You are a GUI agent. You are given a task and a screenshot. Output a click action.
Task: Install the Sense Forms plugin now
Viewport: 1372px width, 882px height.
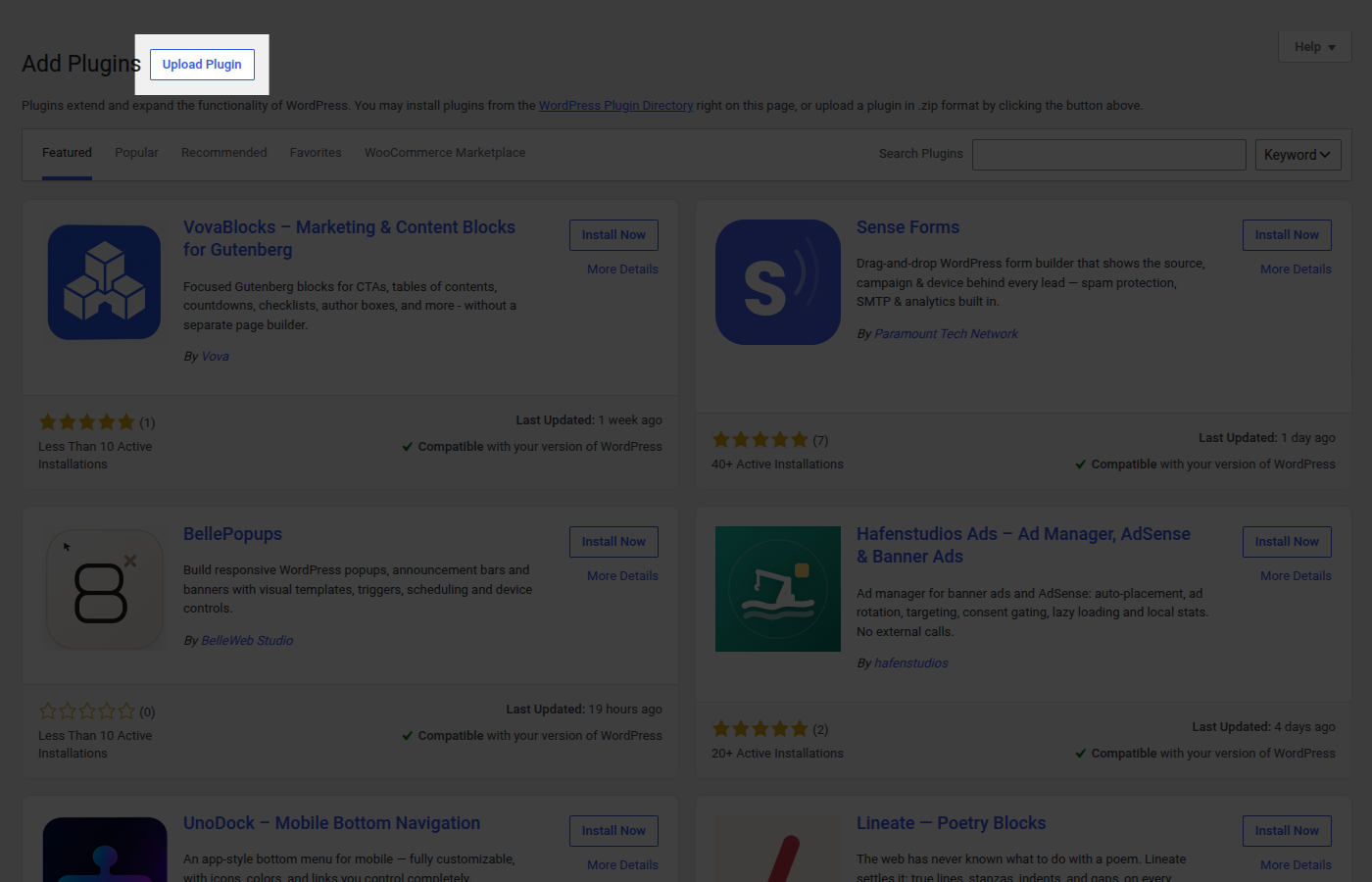click(1287, 235)
